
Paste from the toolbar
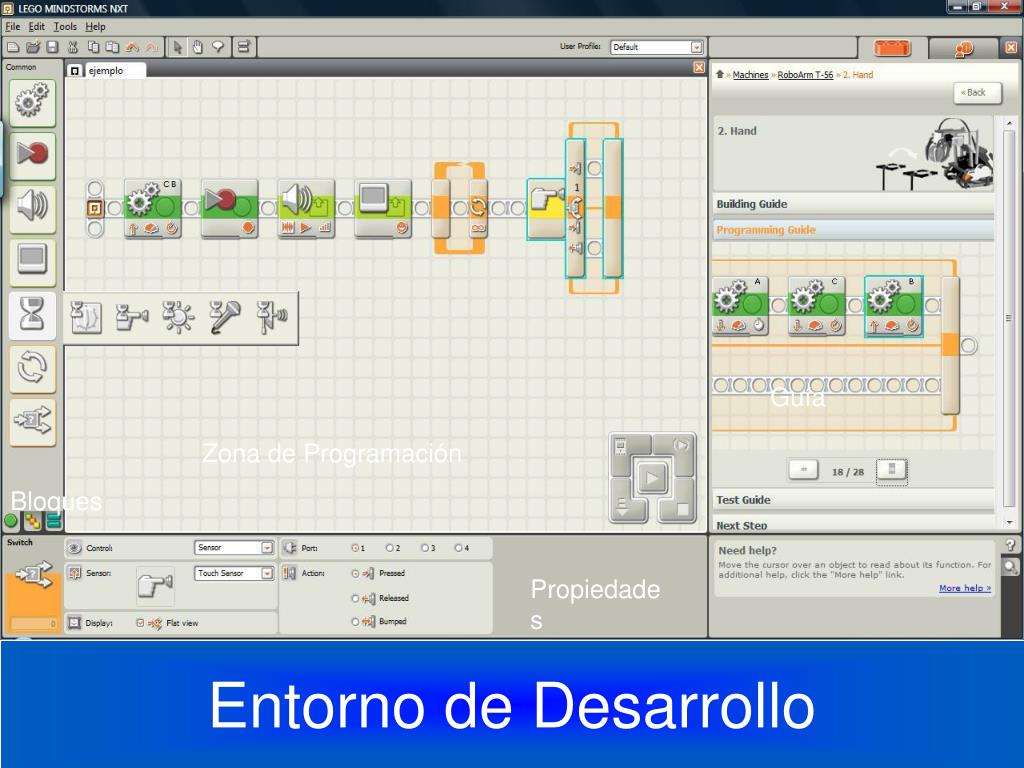pyautogui.click(x=112, y=47)
